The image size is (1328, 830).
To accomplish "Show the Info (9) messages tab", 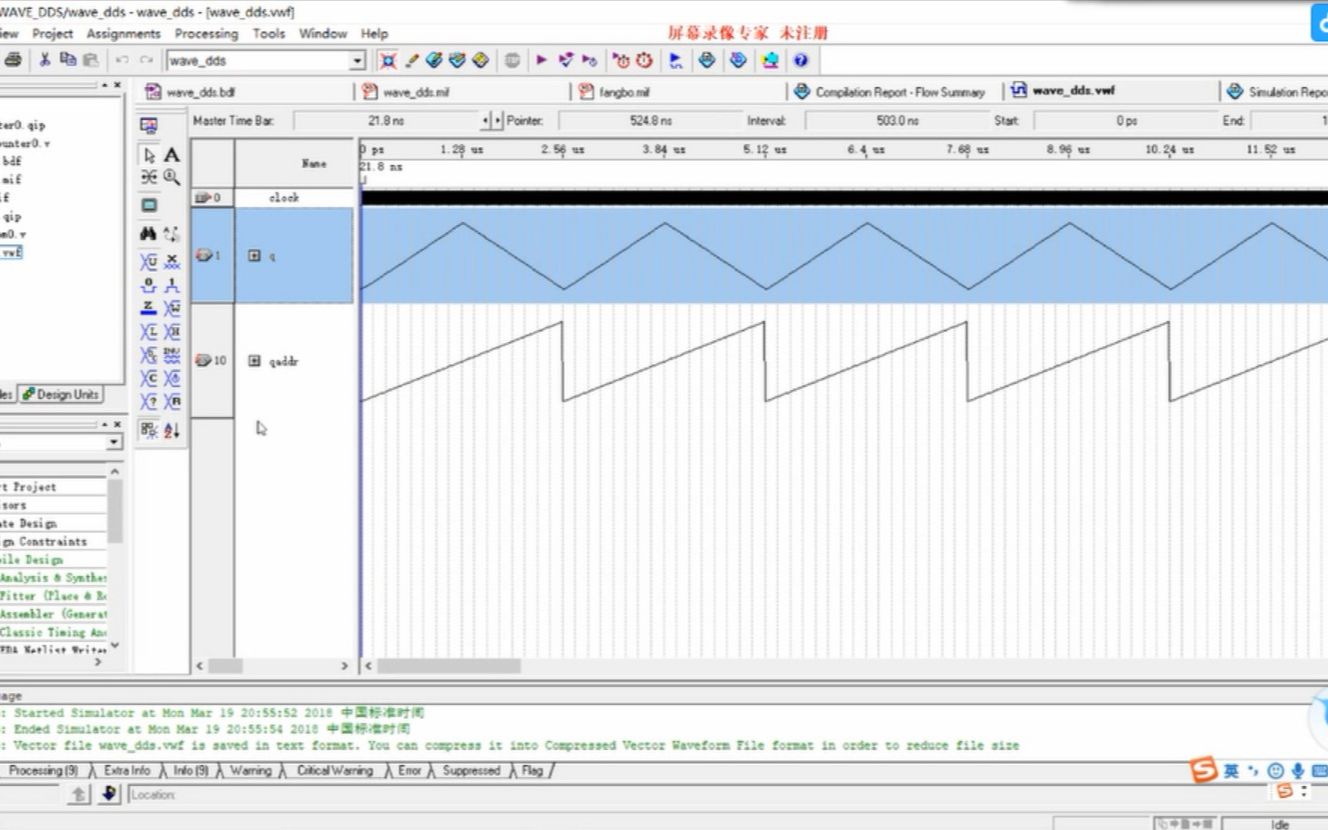I will tap(191, 770).
